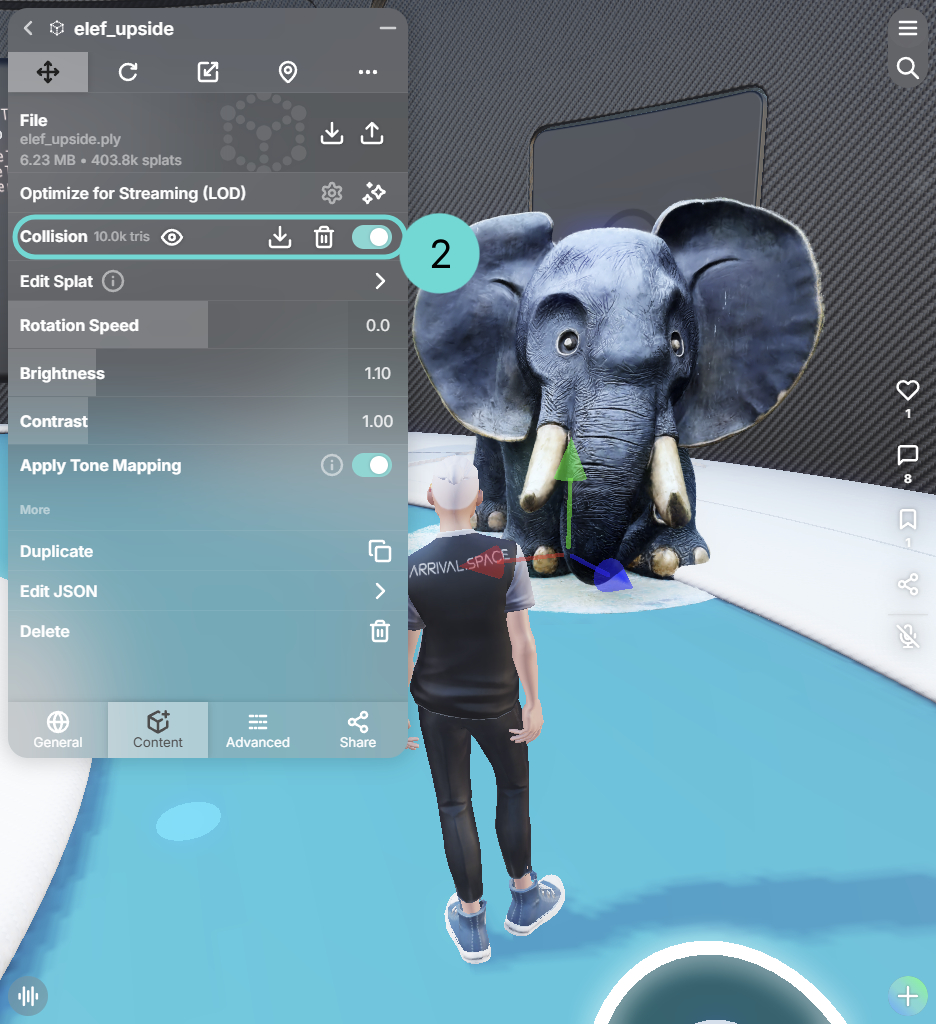Expand the Edit Splat section
This screenshot has width=936, height=1024.
(380, 281)
